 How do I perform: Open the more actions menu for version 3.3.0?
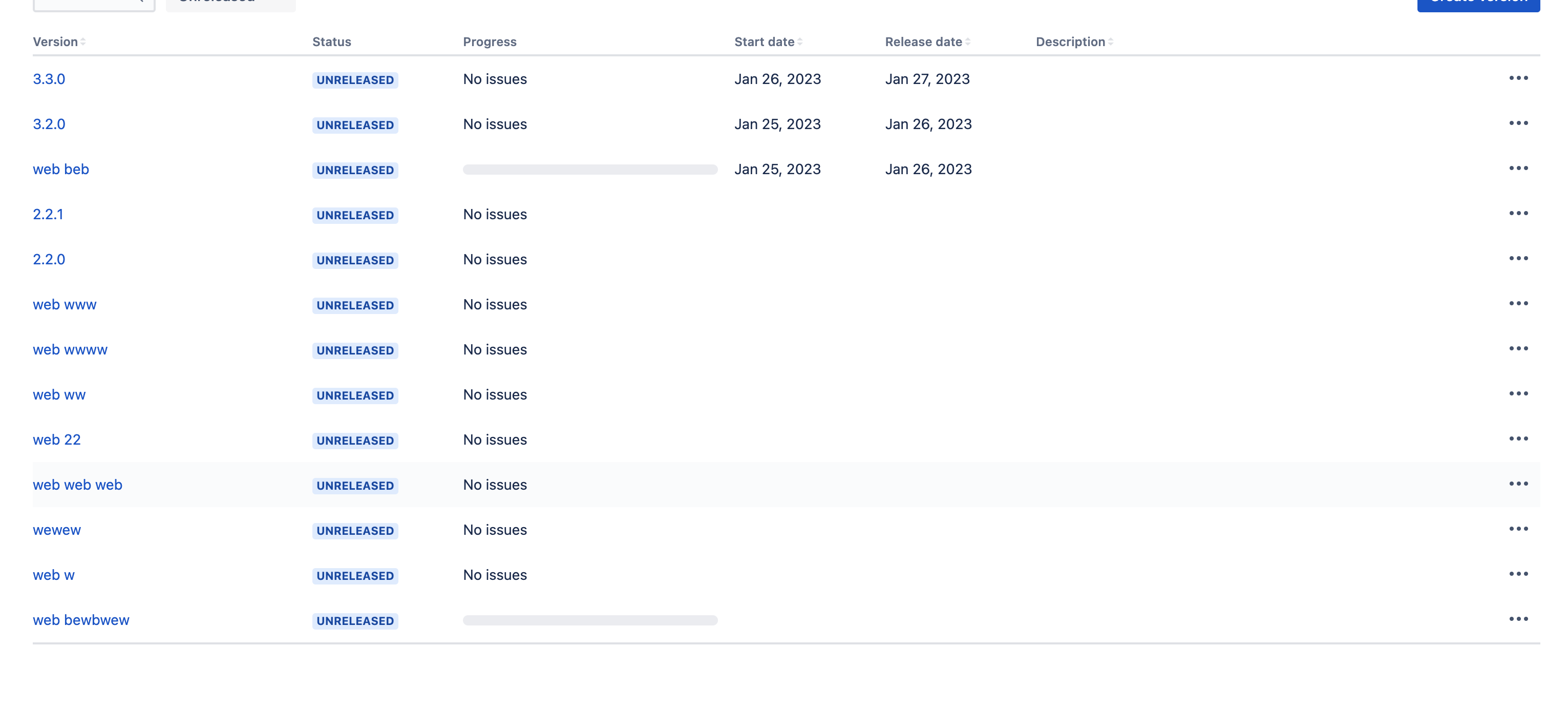pyautogui.click(x=1520, y=77)
